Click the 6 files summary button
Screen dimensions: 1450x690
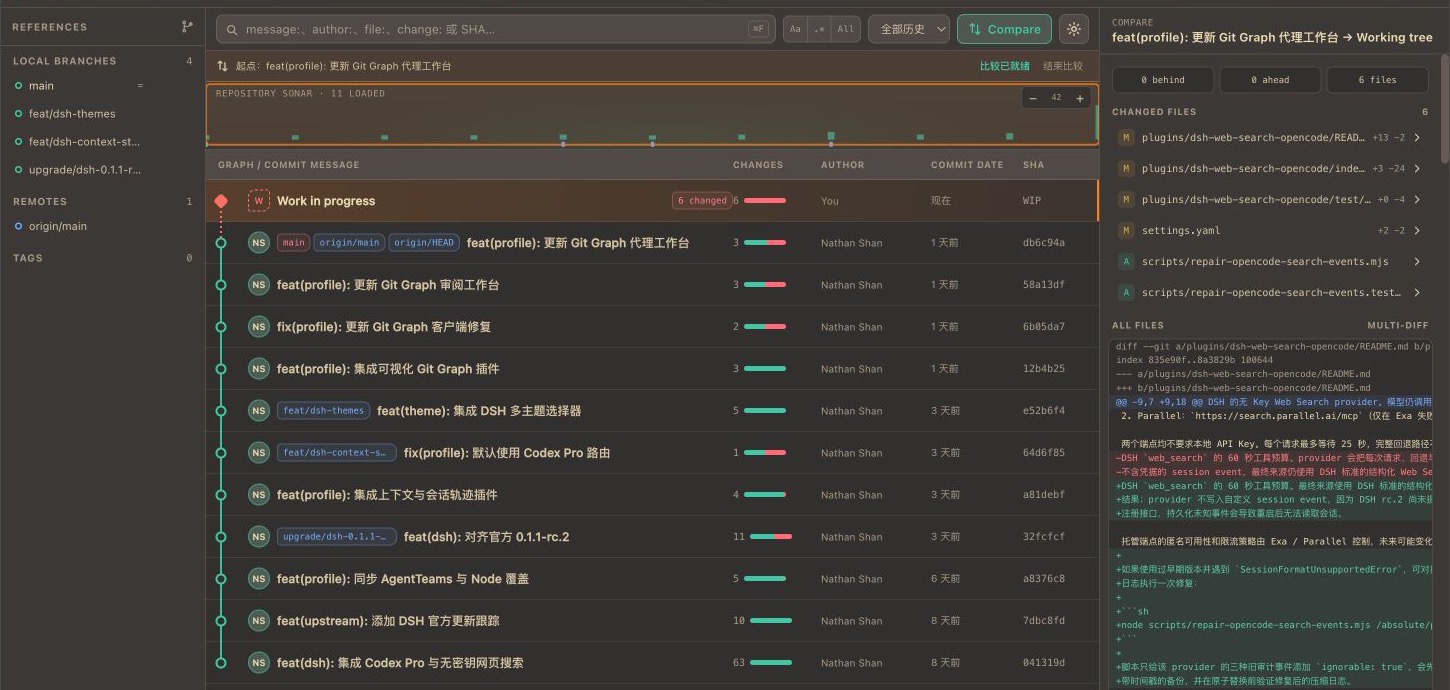click(x=1377, y=80)
